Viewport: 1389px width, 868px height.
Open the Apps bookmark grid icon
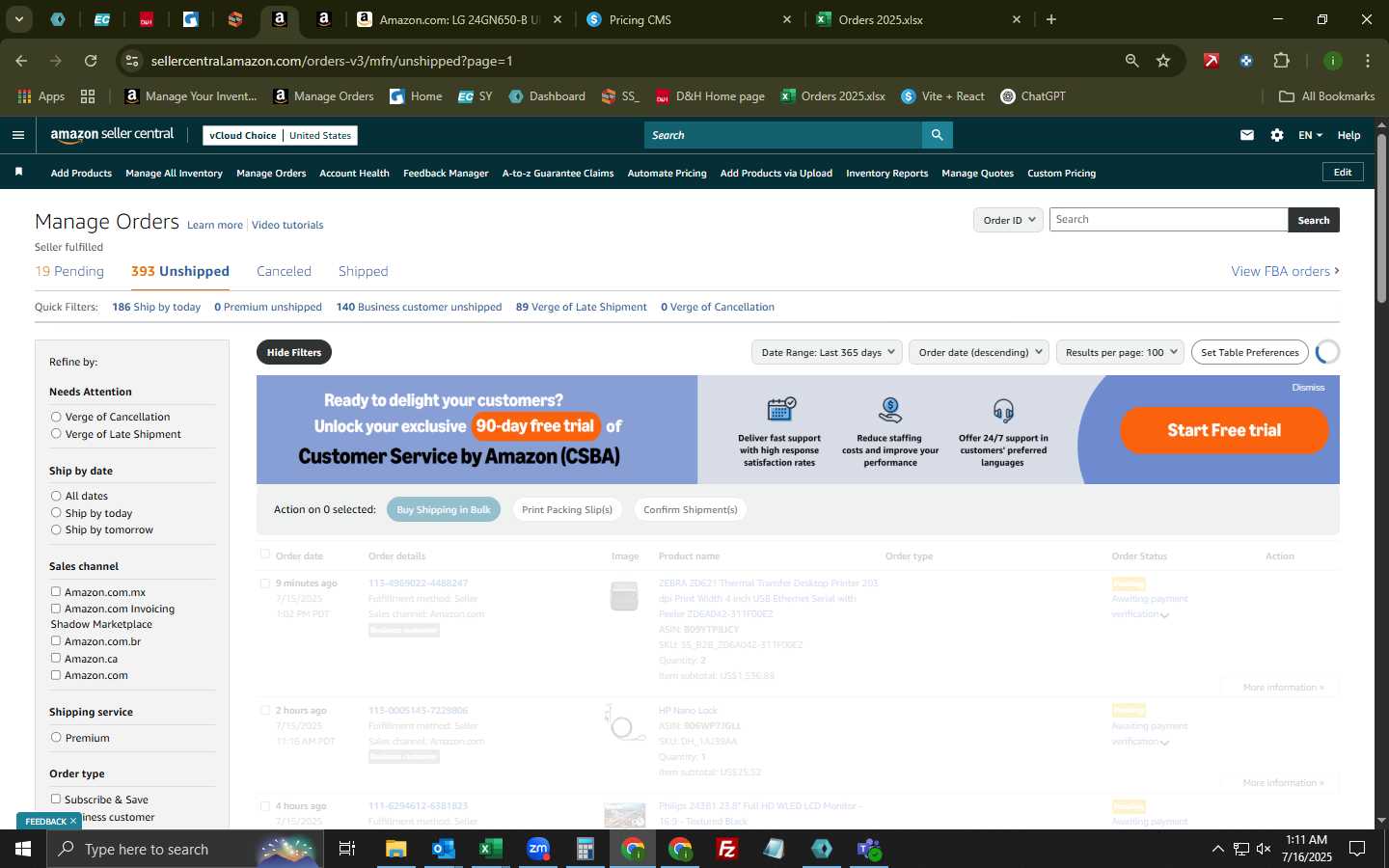[25, 96]
